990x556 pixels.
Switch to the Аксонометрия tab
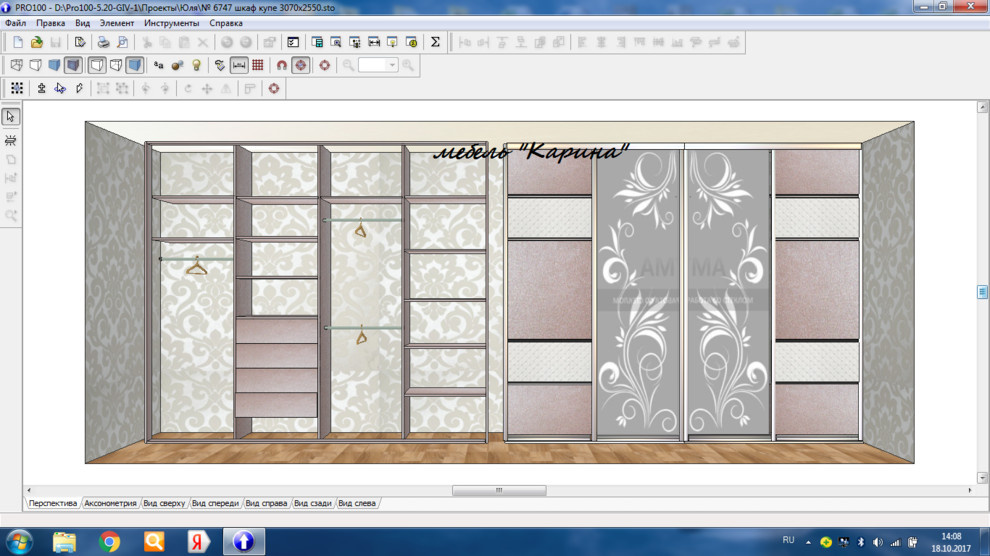[110, 503]
